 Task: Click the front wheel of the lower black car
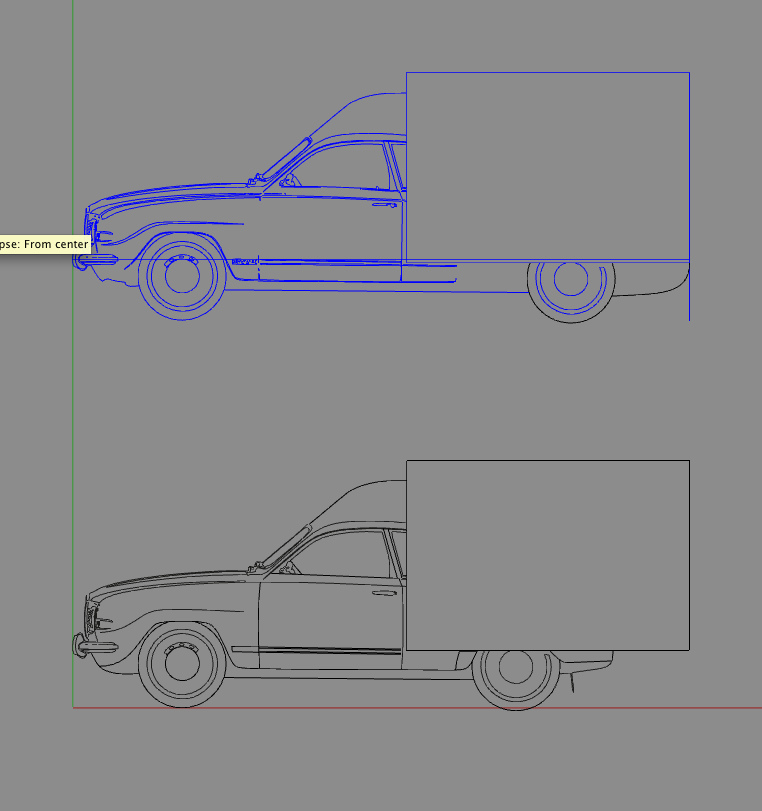[182, 665]
